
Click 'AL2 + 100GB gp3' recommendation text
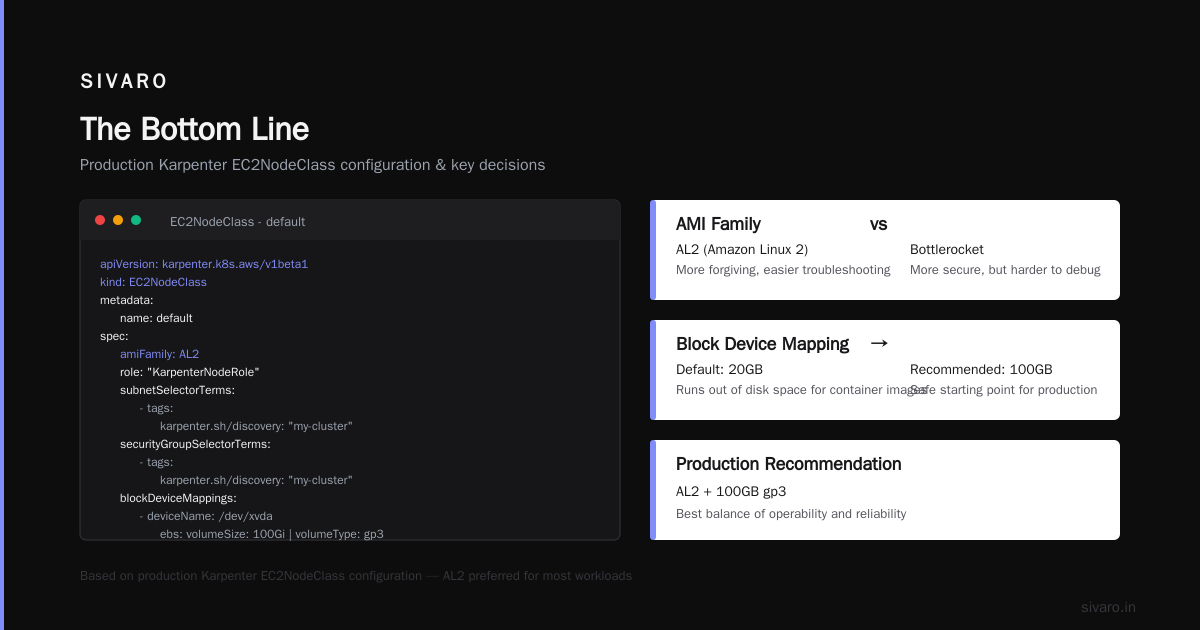tap(731, 491)
